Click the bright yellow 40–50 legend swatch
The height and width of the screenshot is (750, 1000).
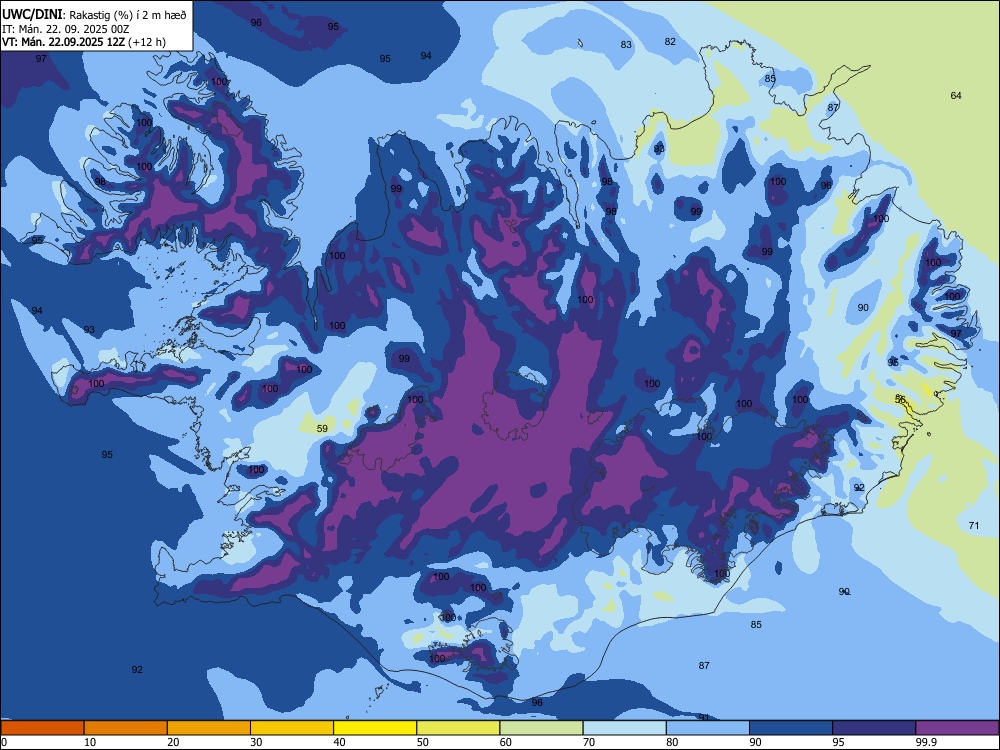[375, 728]
